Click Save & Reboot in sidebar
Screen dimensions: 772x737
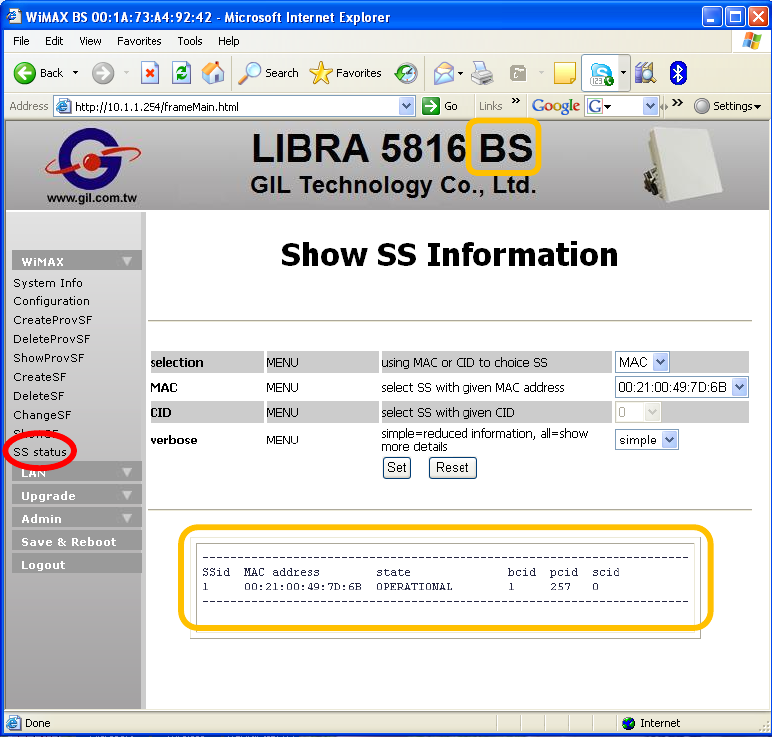[x=76, y=541]
